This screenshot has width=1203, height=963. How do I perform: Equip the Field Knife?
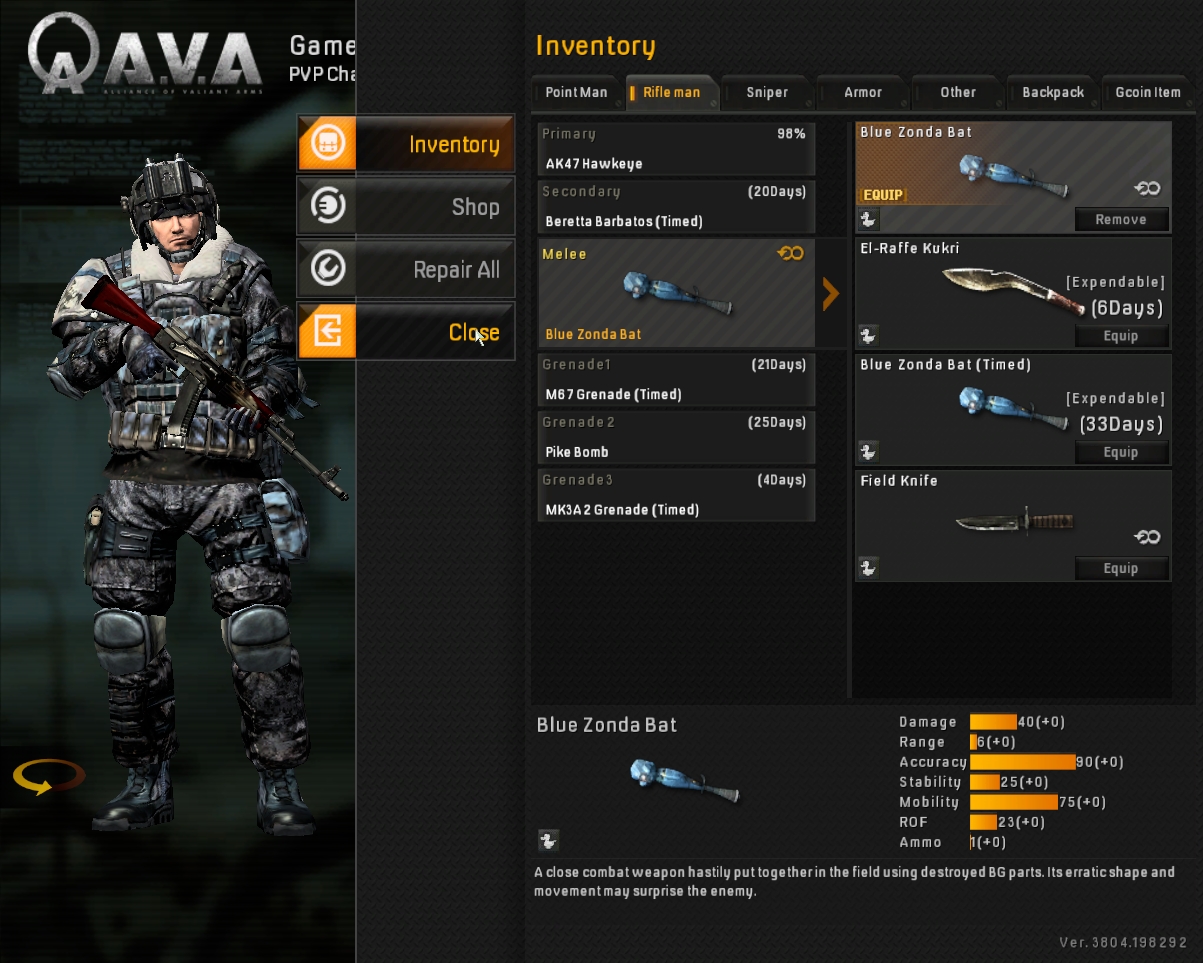click(x=1121, y=568)
